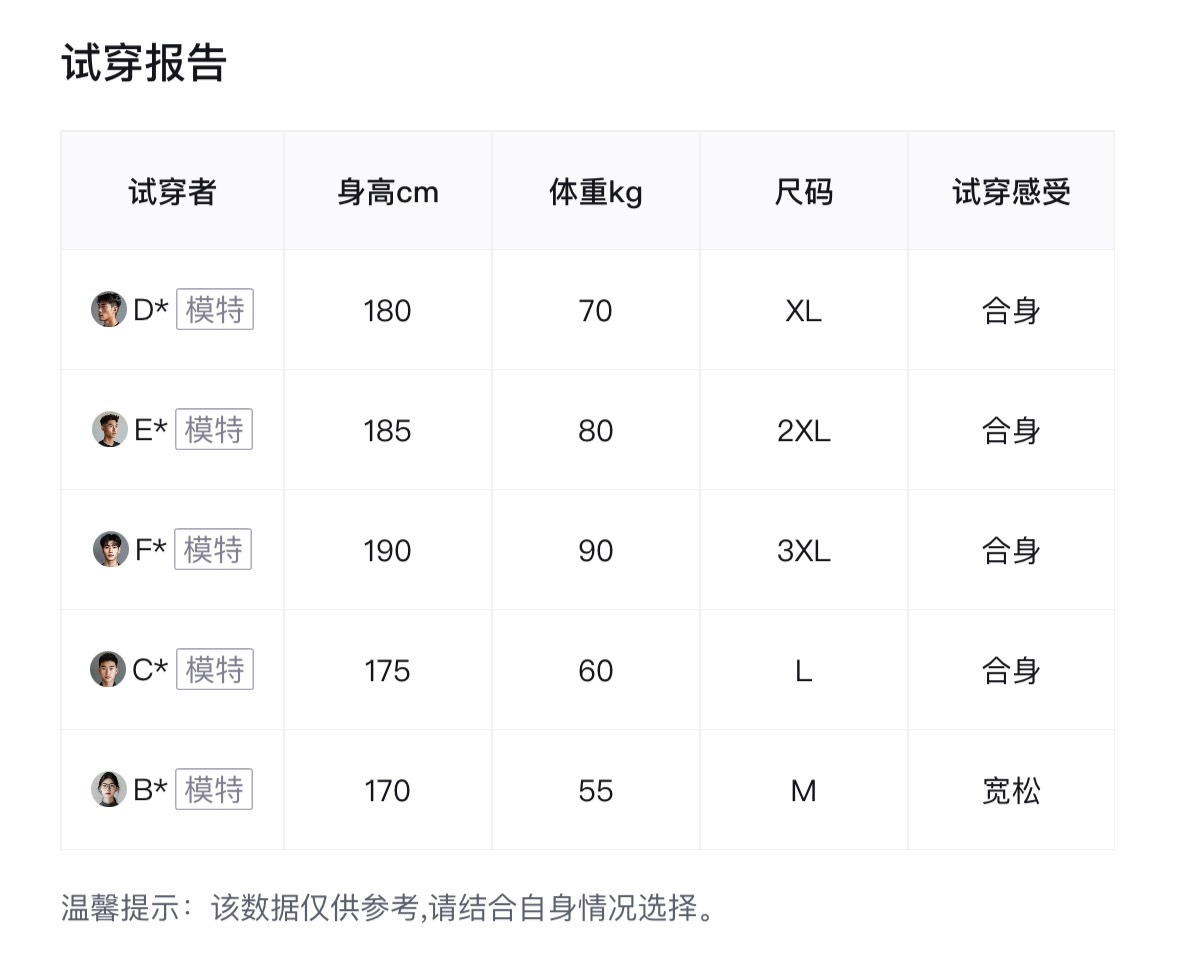
Task: Click avatar of tester D*
Action: (x=108, y=310)
